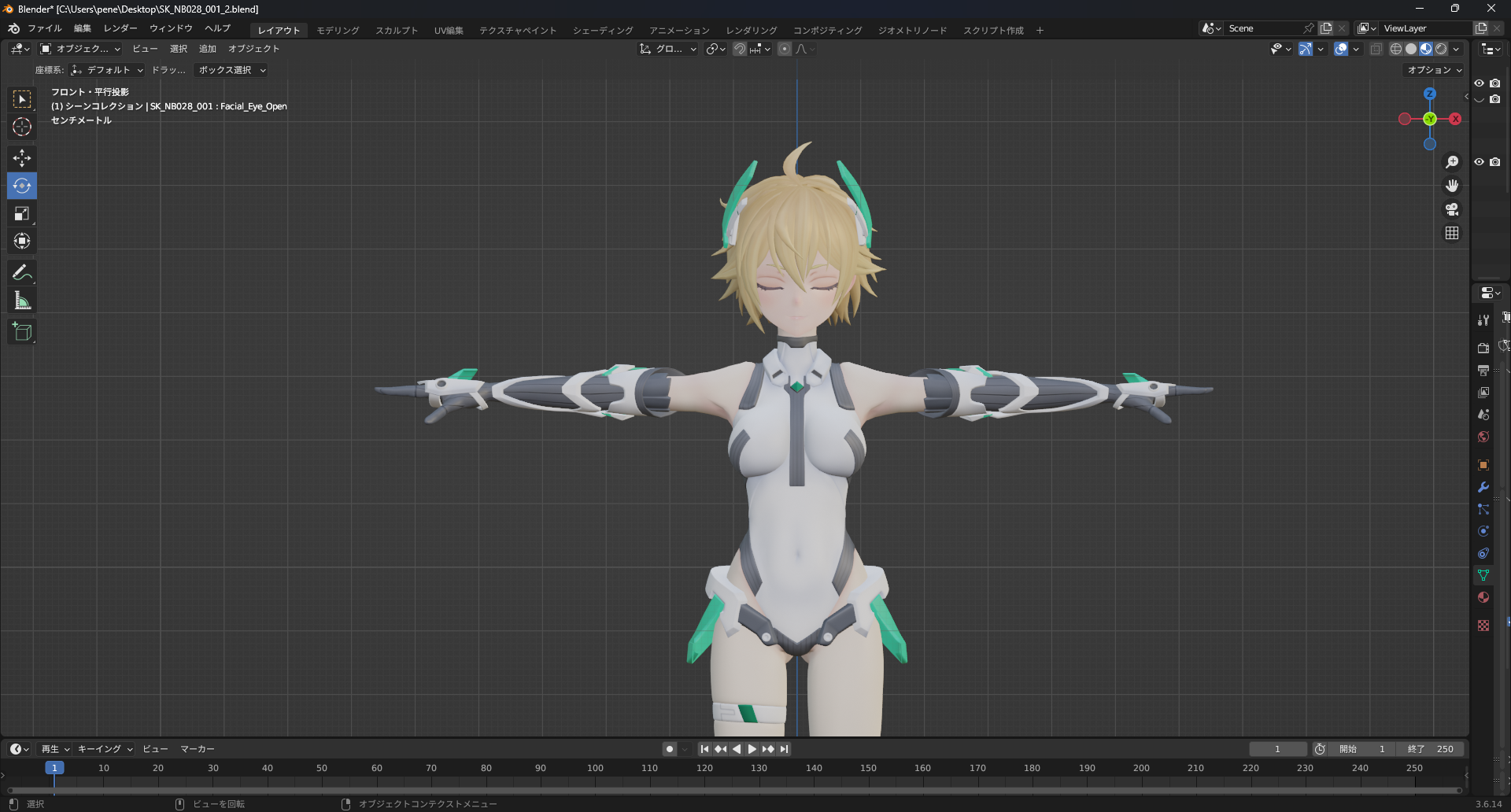Open the Object properties tab

point(1483,465)
